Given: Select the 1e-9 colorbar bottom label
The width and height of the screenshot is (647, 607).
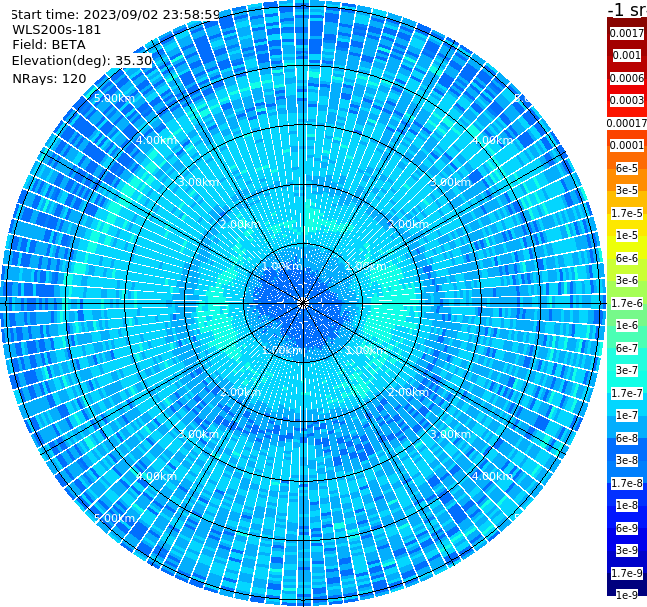Looking at the screenshot, I should [627, 595].
